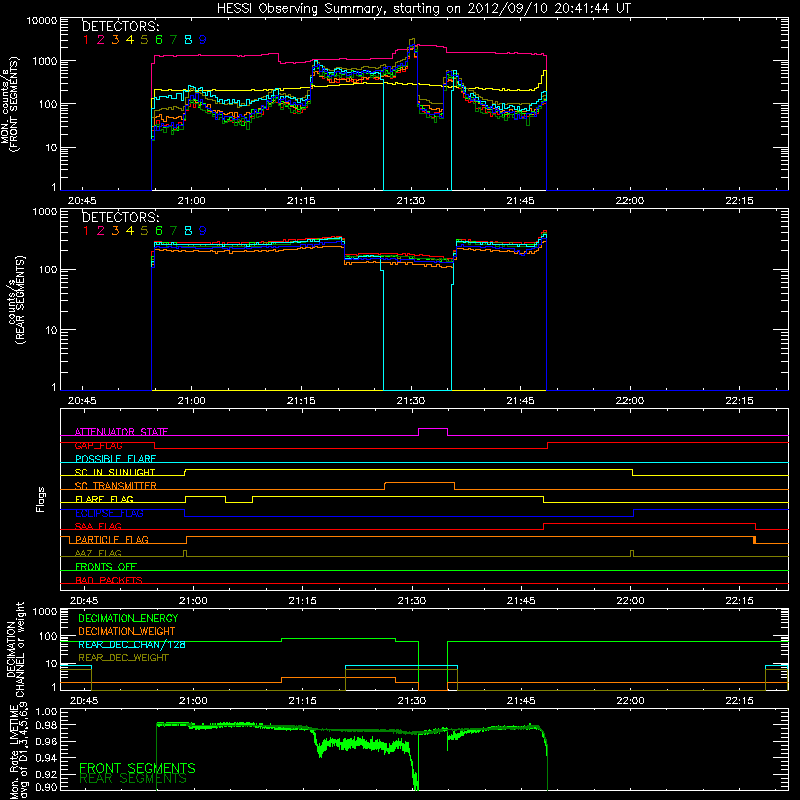800x800 pixels.
Task: Click the BAD_PACKETS label
Action: [x=109, y=580]
